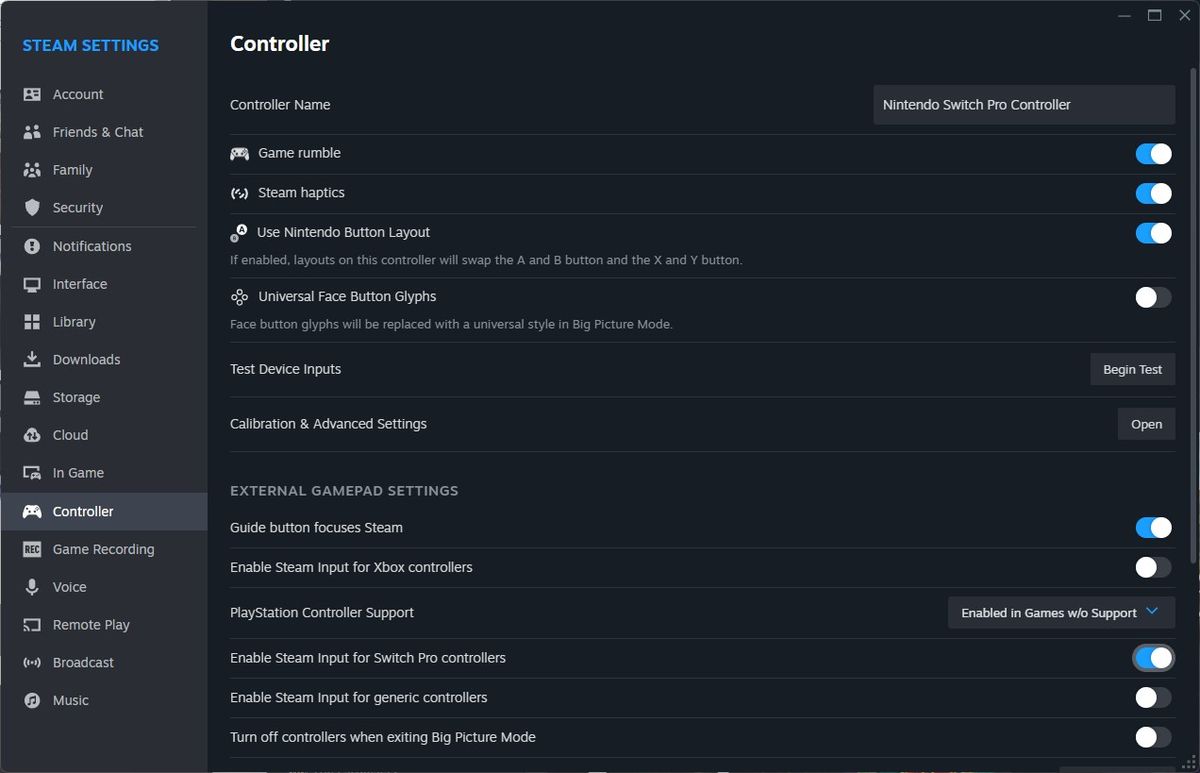Open Game Recording via REC icon
This screenshot has width=1200, height=773.
(x=33, y=549)
